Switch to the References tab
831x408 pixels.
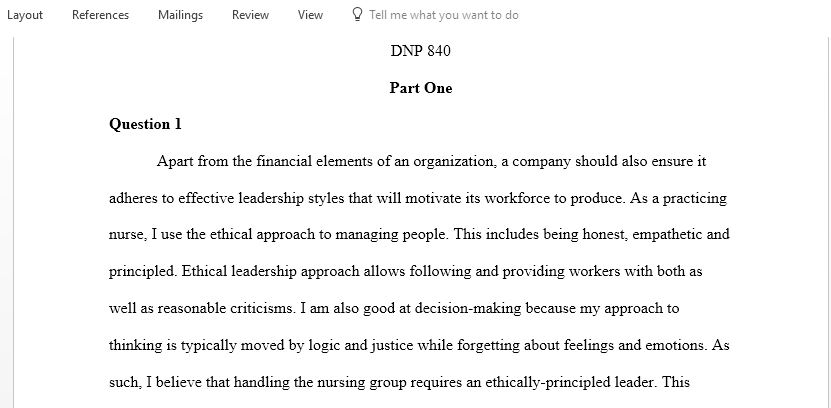(100, 15)
